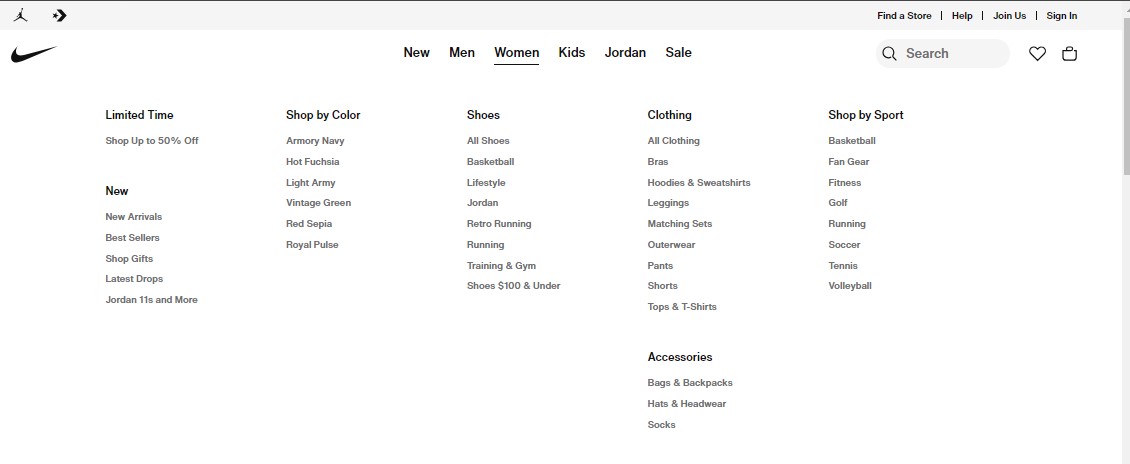Open Favorites heart icon
Screen dimensions: 1130x464
[1037, 53]
